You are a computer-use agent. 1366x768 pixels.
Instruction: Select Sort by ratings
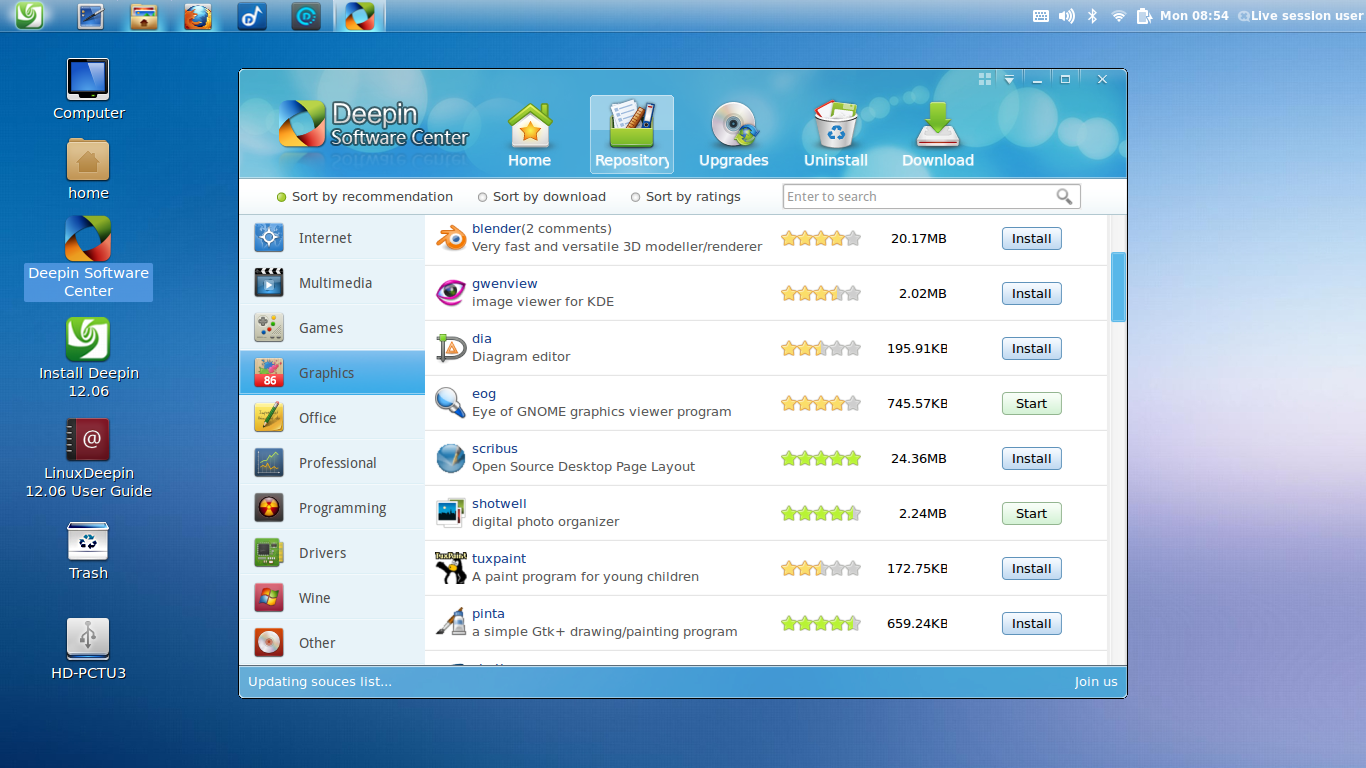coord(685,197)
